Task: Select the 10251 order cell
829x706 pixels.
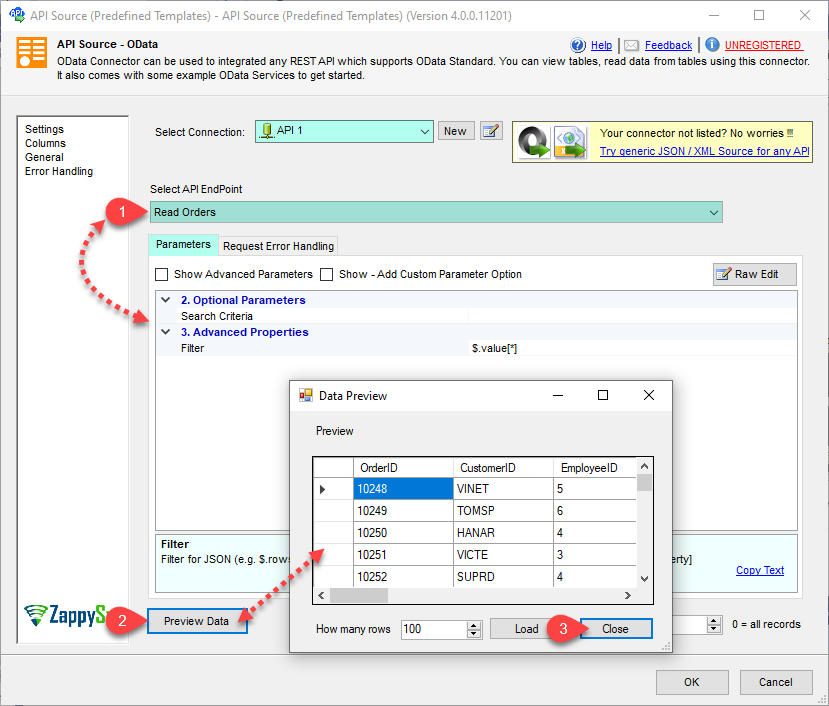Action: tap(403, 555)
